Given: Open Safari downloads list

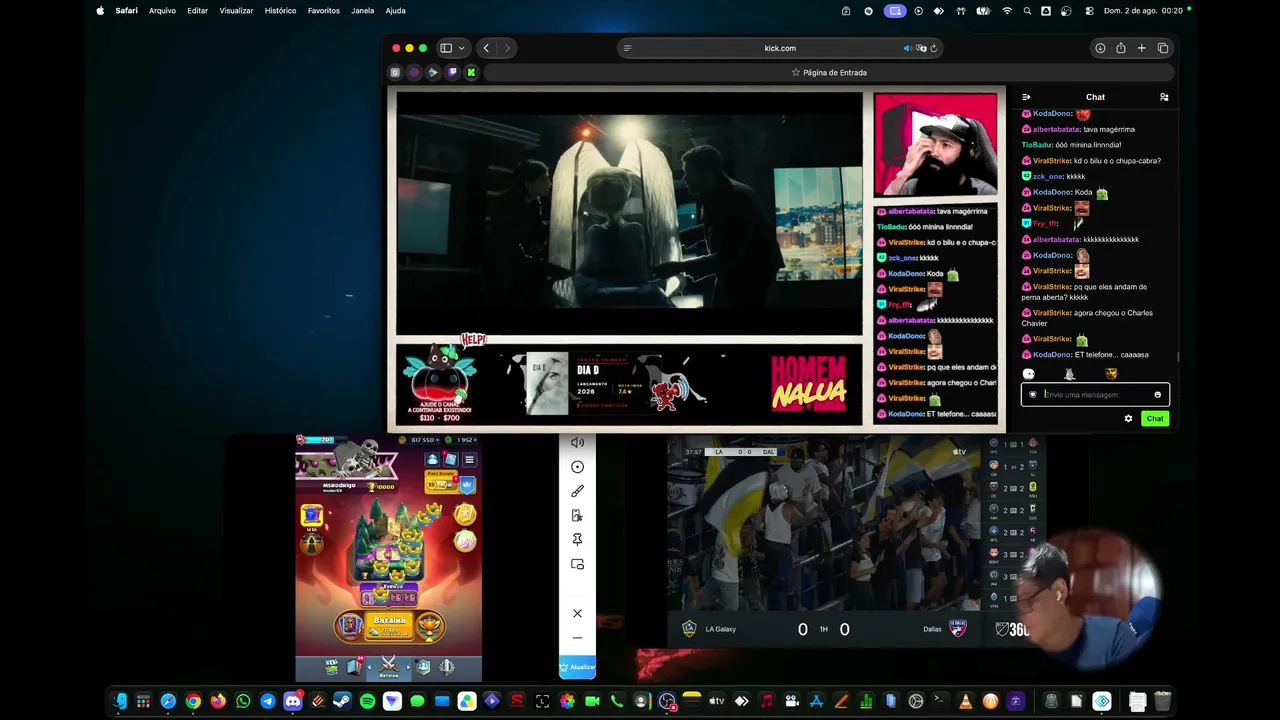Looking at the screenshot, I should 1100,48.
